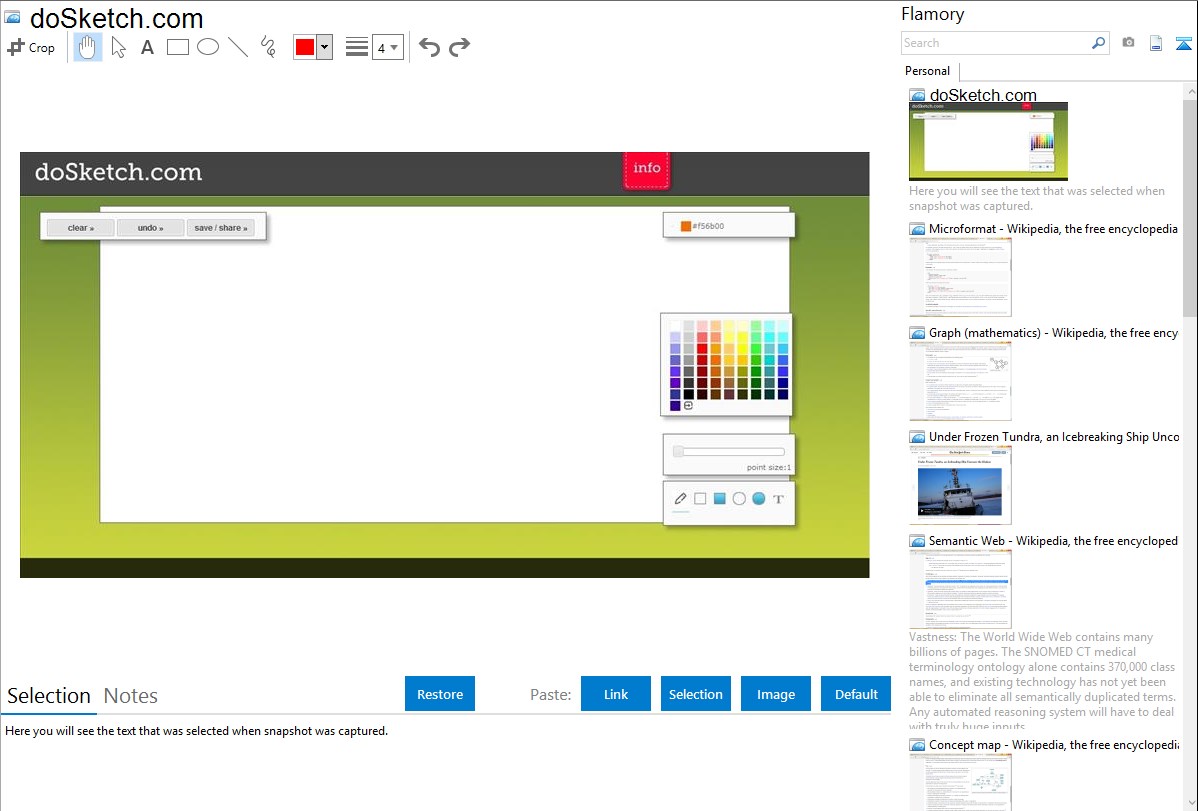Select the "doSketch.com" title in the snapshot list
The width and height of the screenshot is (1198, 811).
click(x=983, y=95)
